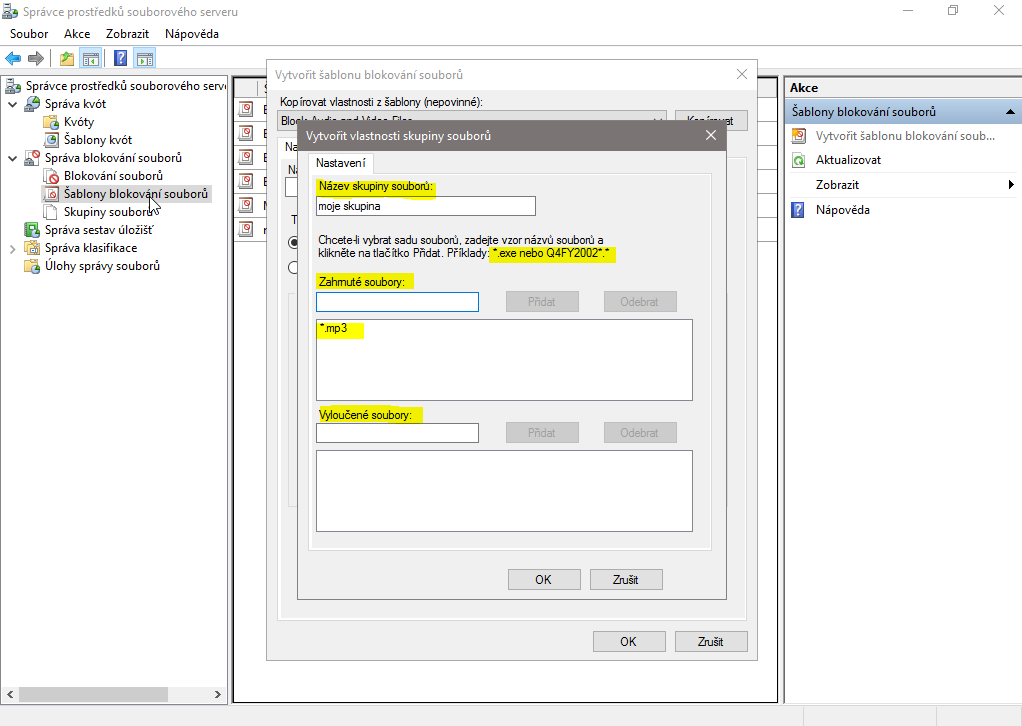1022x726 pixels.
Task: Toggle the show/hide action pane toolbar icon
Action: pos(145,58)
